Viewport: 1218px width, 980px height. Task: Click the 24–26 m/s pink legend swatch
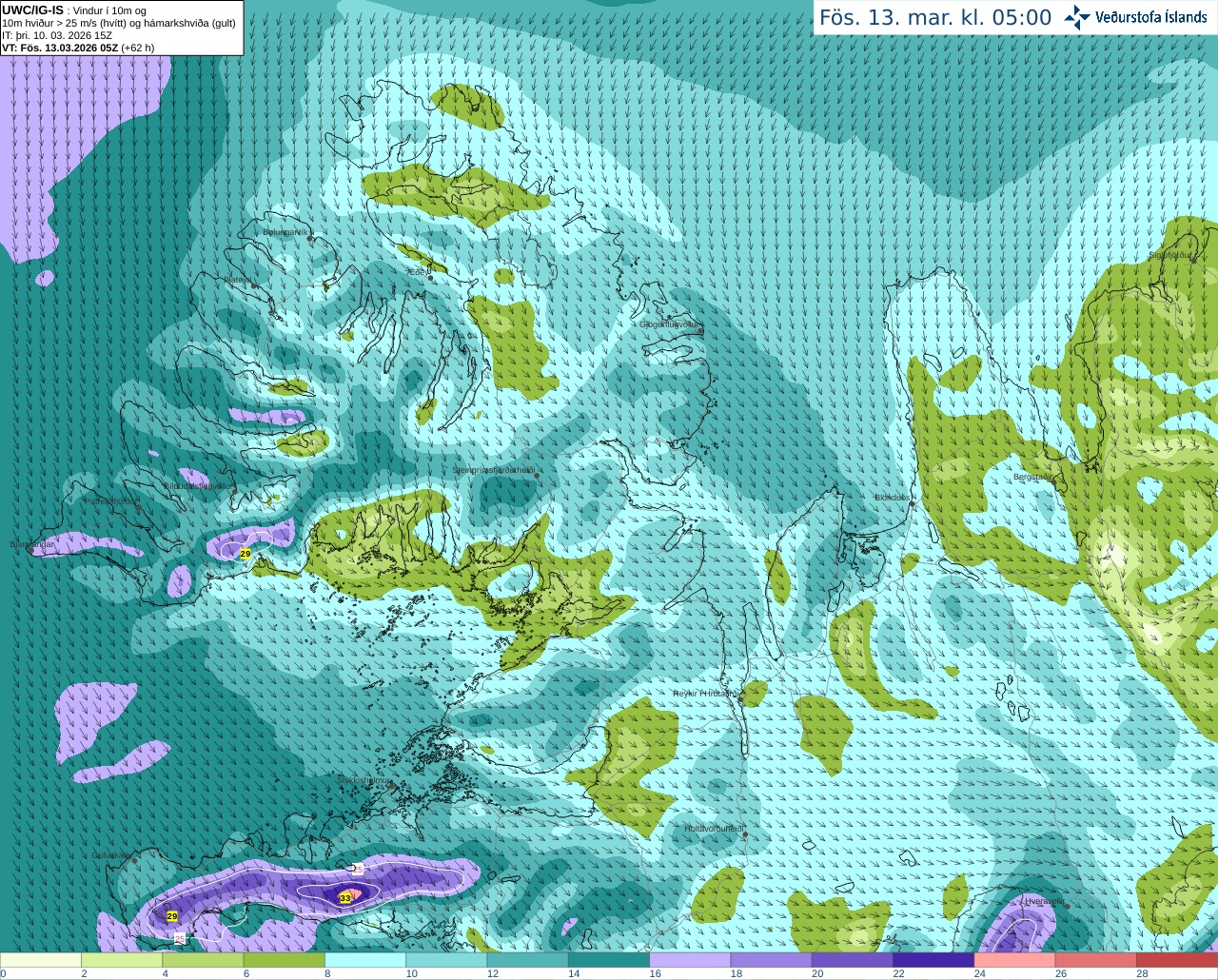tap(1015, 960)
